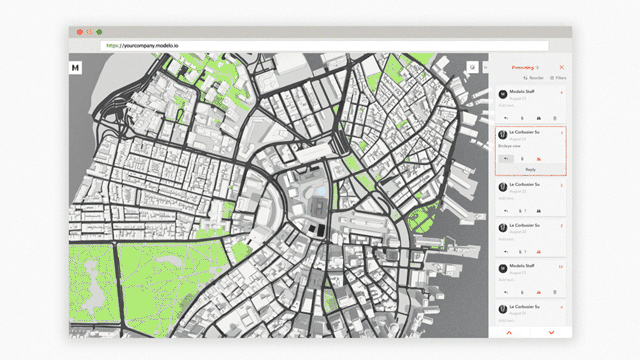640x360 pixels.
Task: Toggle binoculars view on second Le Corbusier comment
Action: (x=539, y=211)
